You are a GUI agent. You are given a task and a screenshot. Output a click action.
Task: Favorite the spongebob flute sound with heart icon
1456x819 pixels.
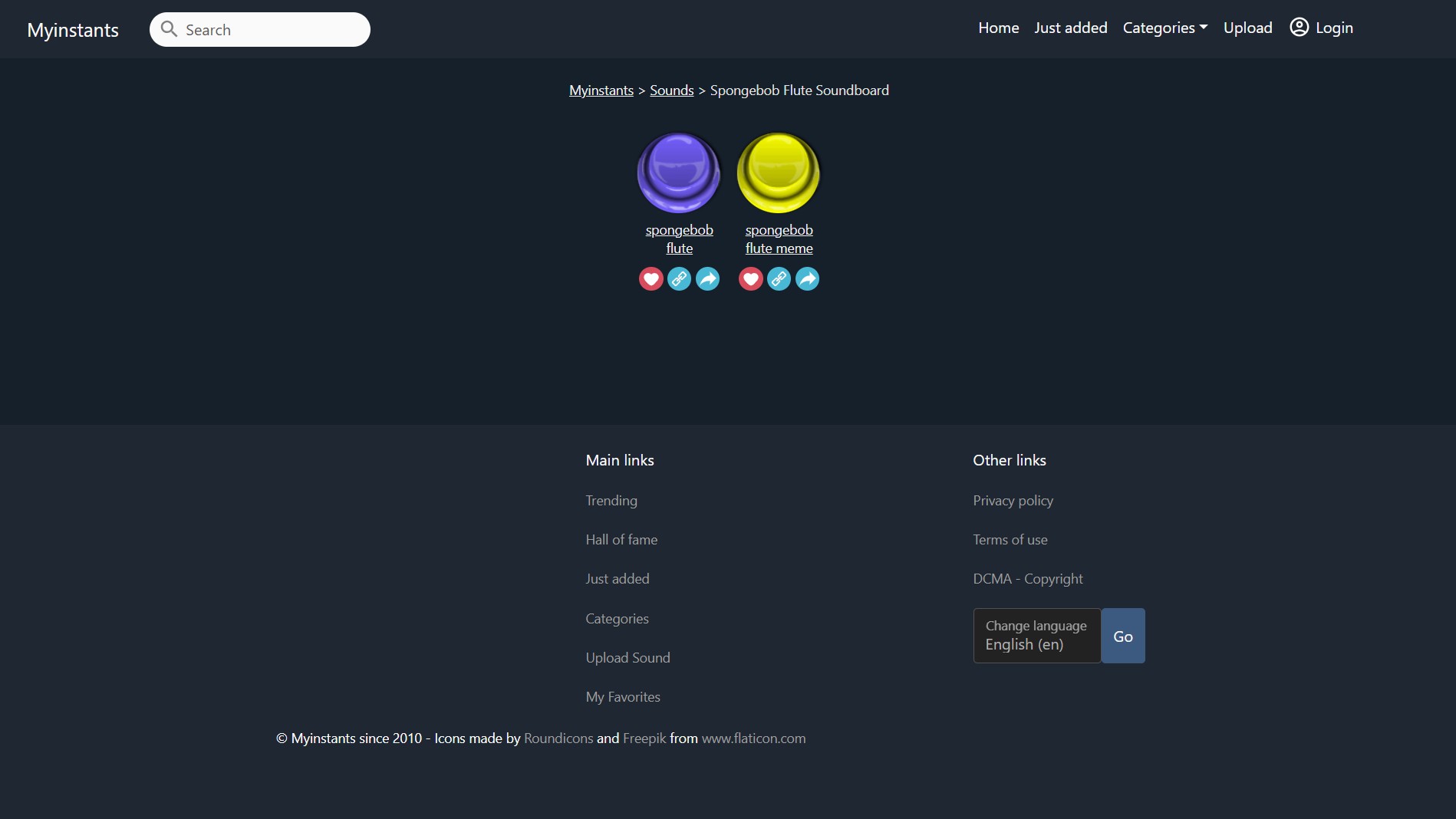[651, 278]
